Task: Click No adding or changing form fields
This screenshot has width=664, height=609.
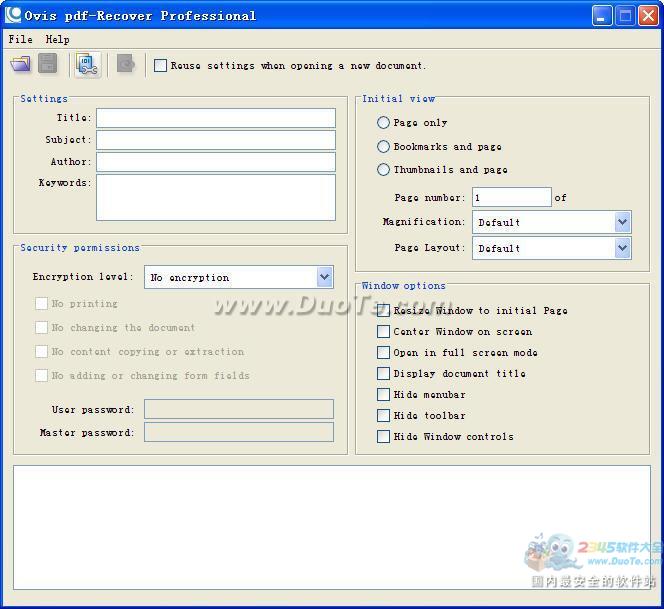Action: click(41, 376)
